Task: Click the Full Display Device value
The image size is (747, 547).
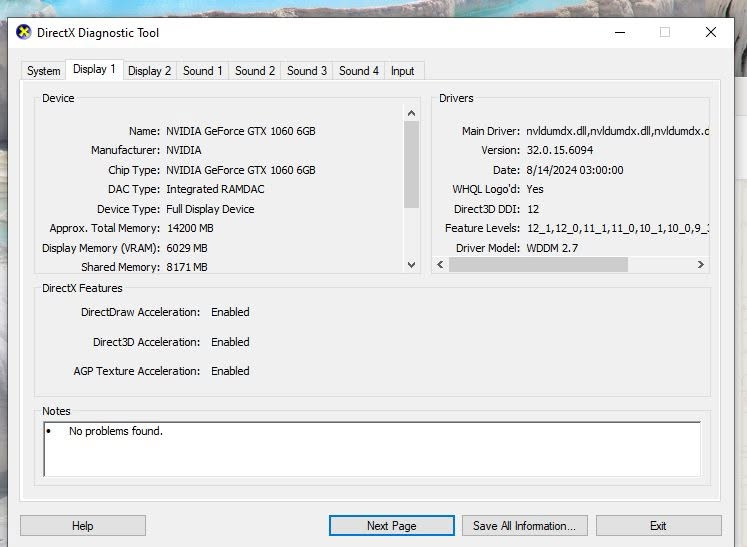Action: tap(210, 209)
